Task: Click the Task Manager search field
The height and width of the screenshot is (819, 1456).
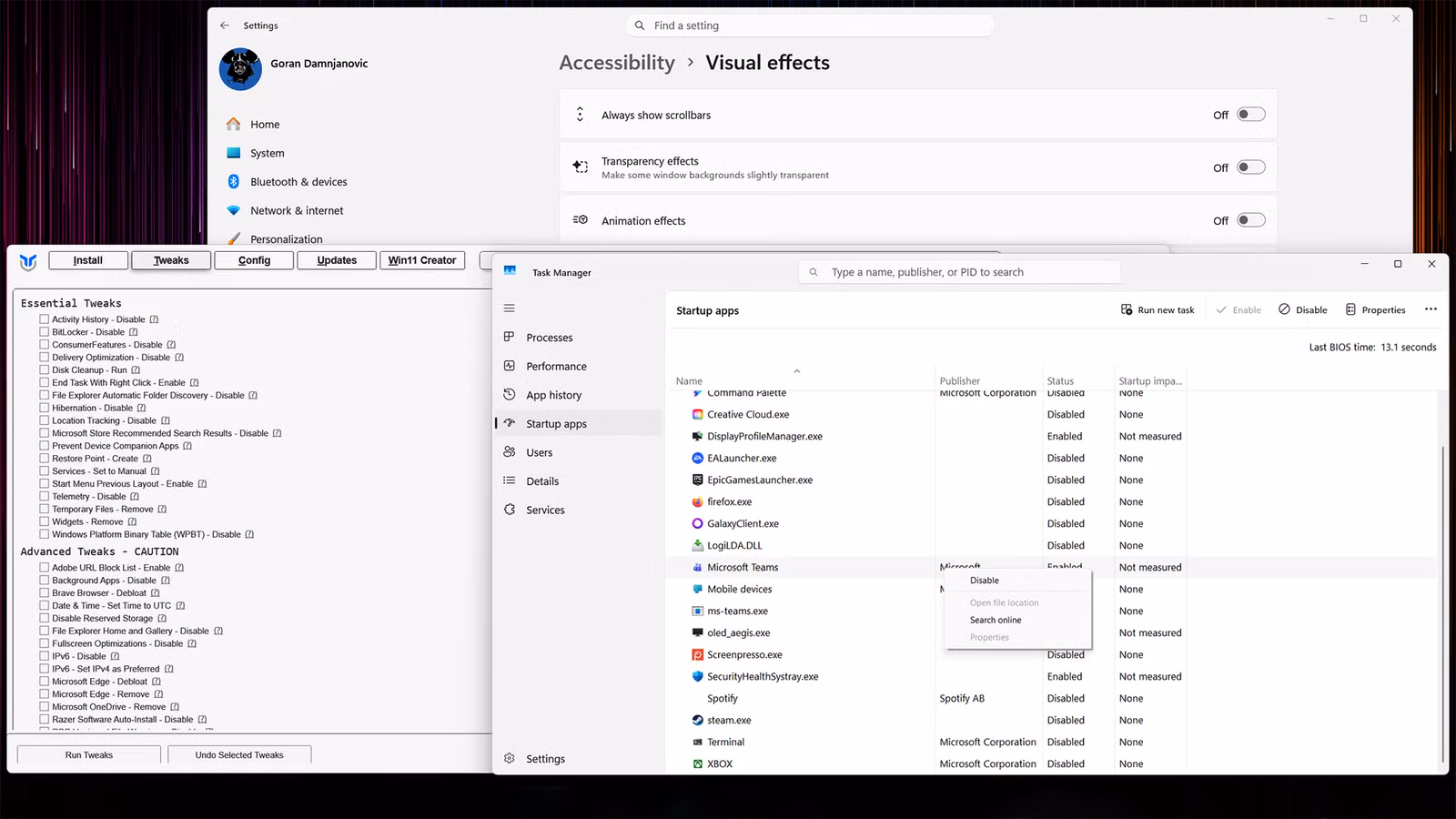Action: [960, 272]
